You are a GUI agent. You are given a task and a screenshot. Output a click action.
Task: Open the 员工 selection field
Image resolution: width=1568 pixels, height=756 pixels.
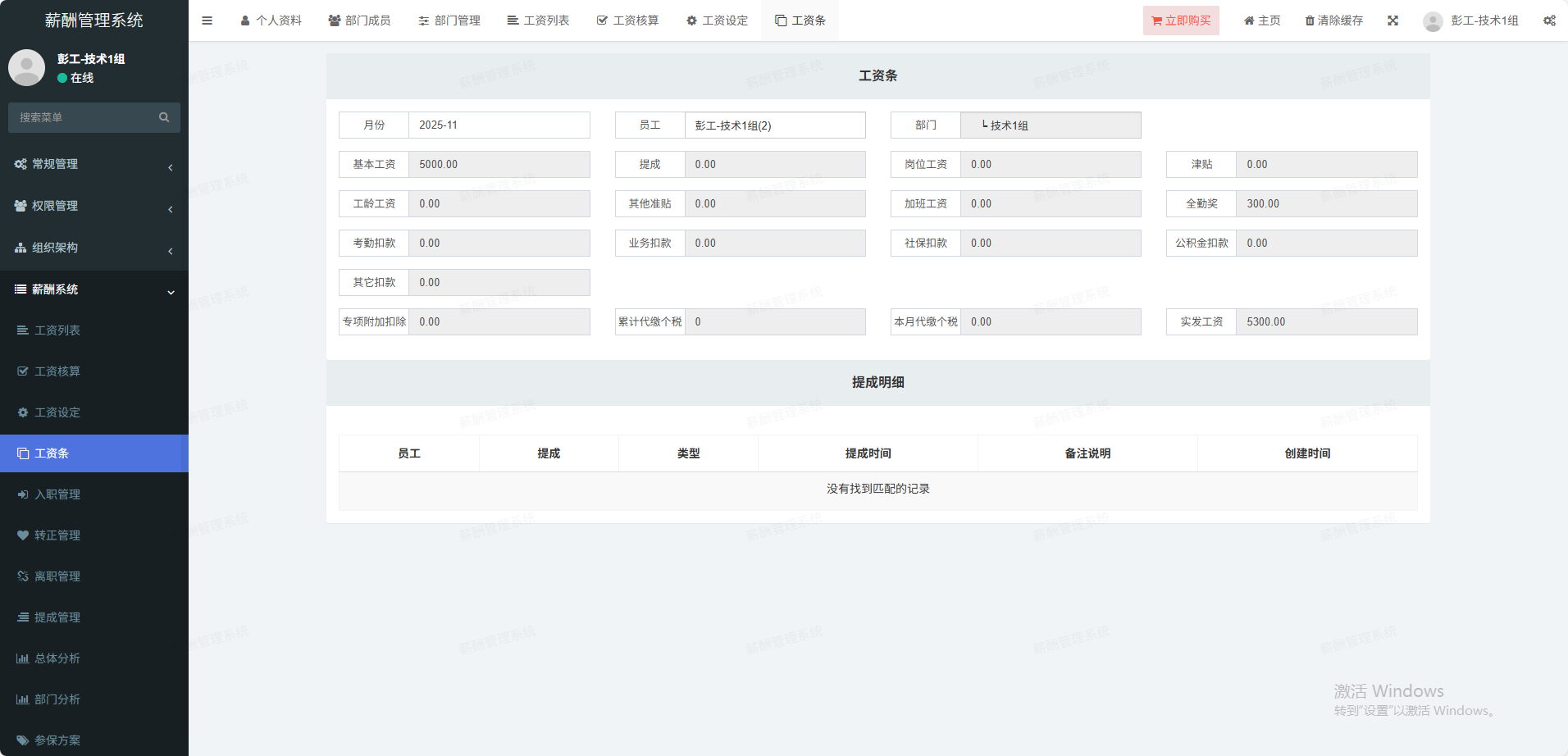click(774, 125)
